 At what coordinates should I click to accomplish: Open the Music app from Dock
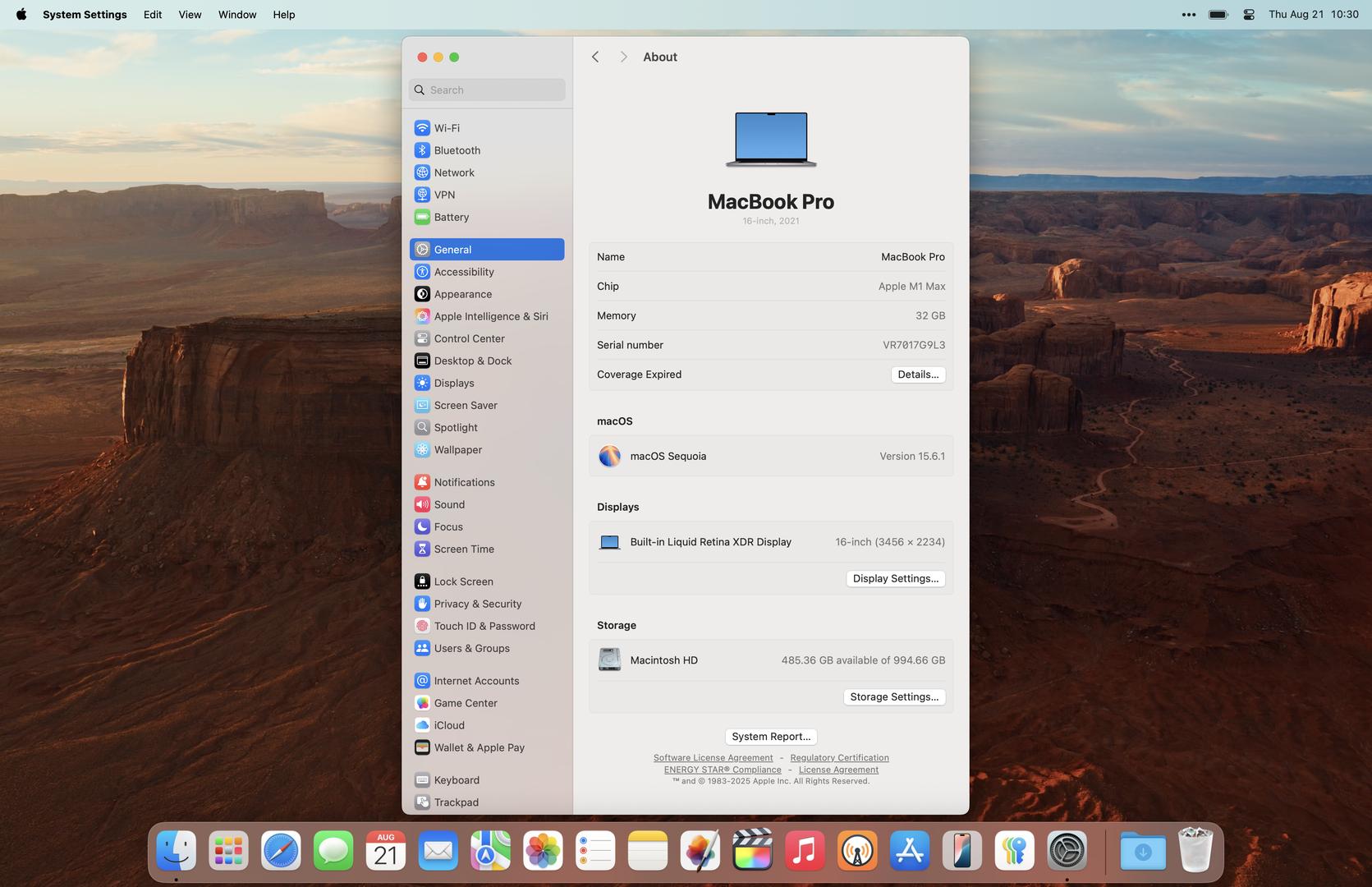pos(805,851)
